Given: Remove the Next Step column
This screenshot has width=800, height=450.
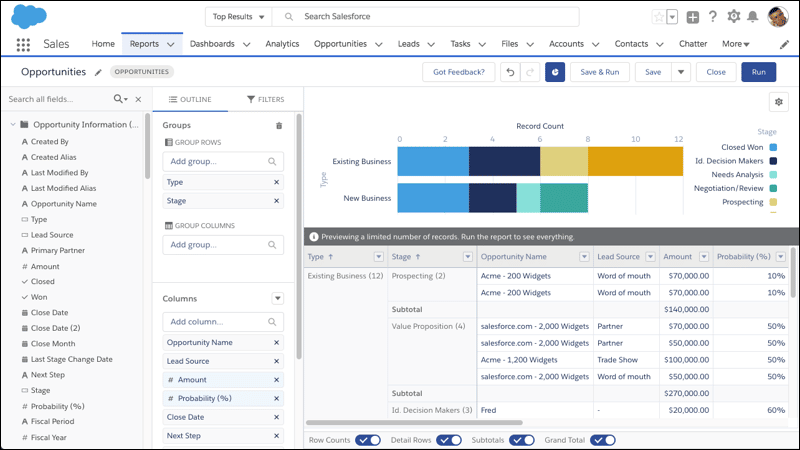Looking at the screenshot, I should (277, 436).
